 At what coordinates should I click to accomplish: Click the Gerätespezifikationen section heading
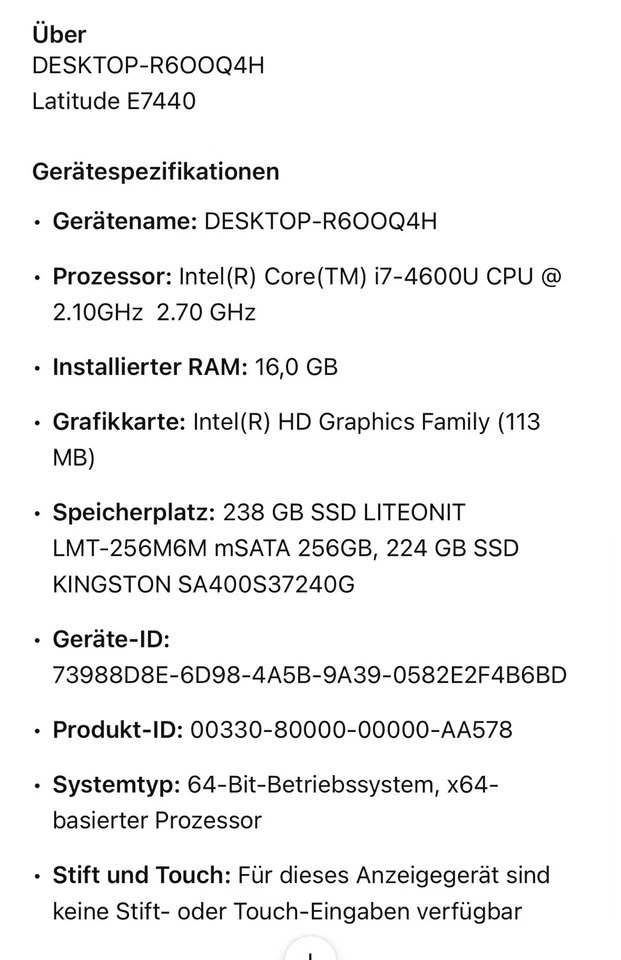tap(155, 171)
